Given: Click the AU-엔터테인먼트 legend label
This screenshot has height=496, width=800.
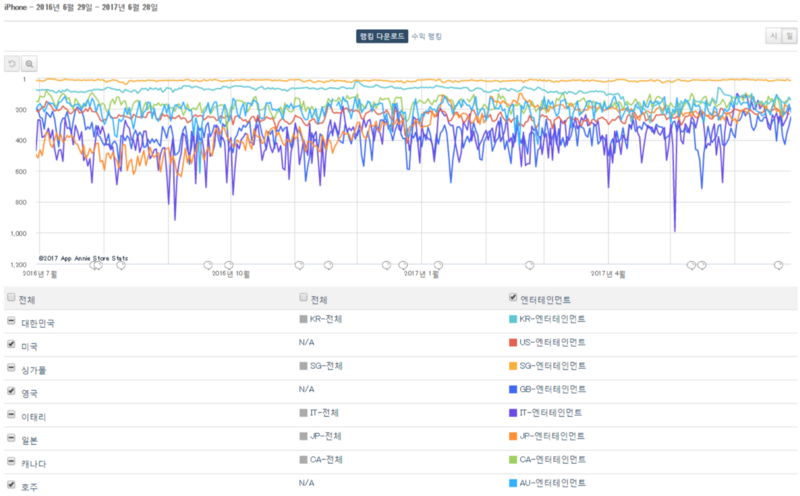Looking at the screenshot, I should click(552, 483).
